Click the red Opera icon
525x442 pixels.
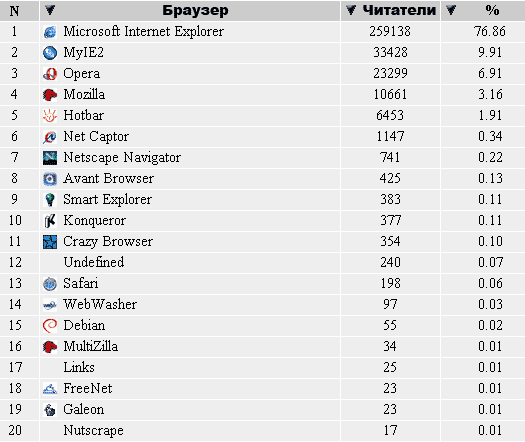50,74
